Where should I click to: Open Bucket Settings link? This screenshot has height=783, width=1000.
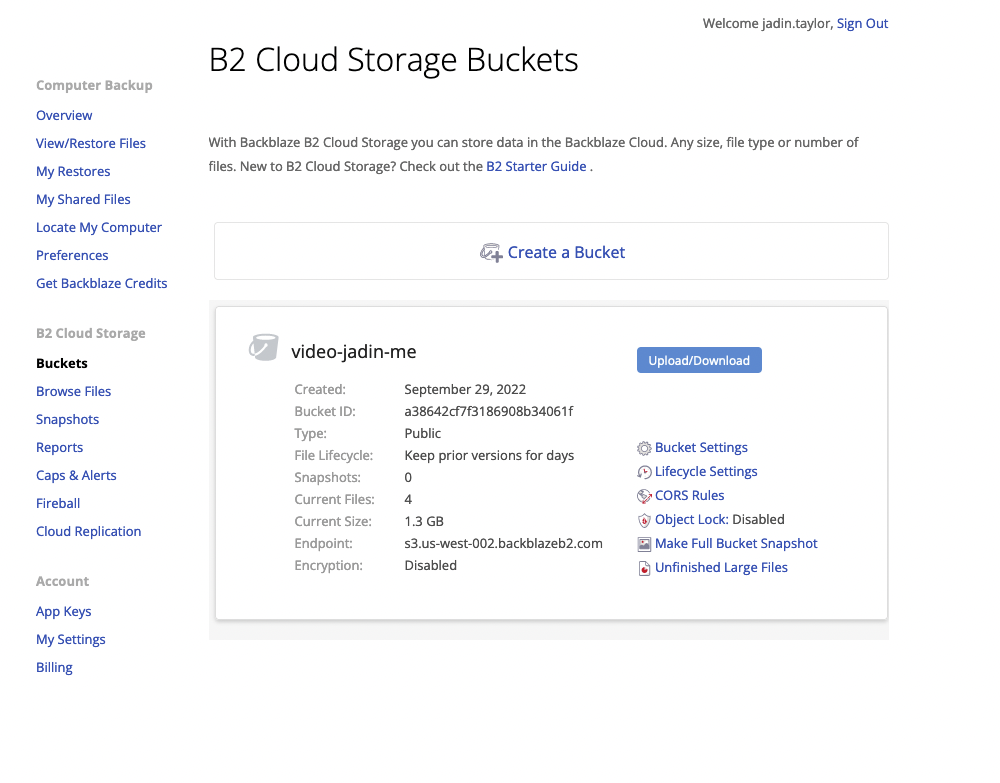pyautogui.click(x=701, y=448)
